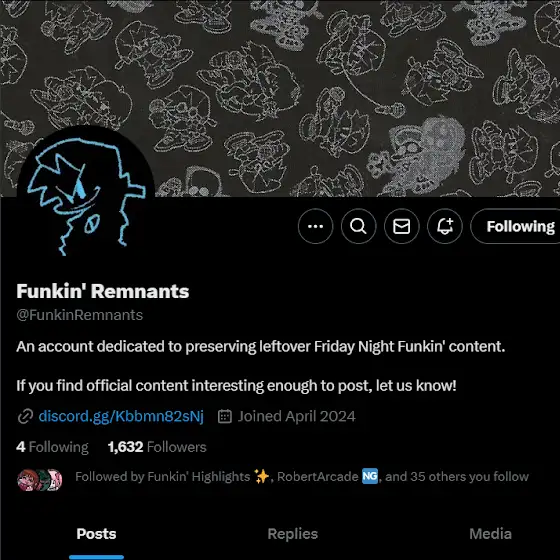
Task: View the 4 Following list
Action: 52,447
